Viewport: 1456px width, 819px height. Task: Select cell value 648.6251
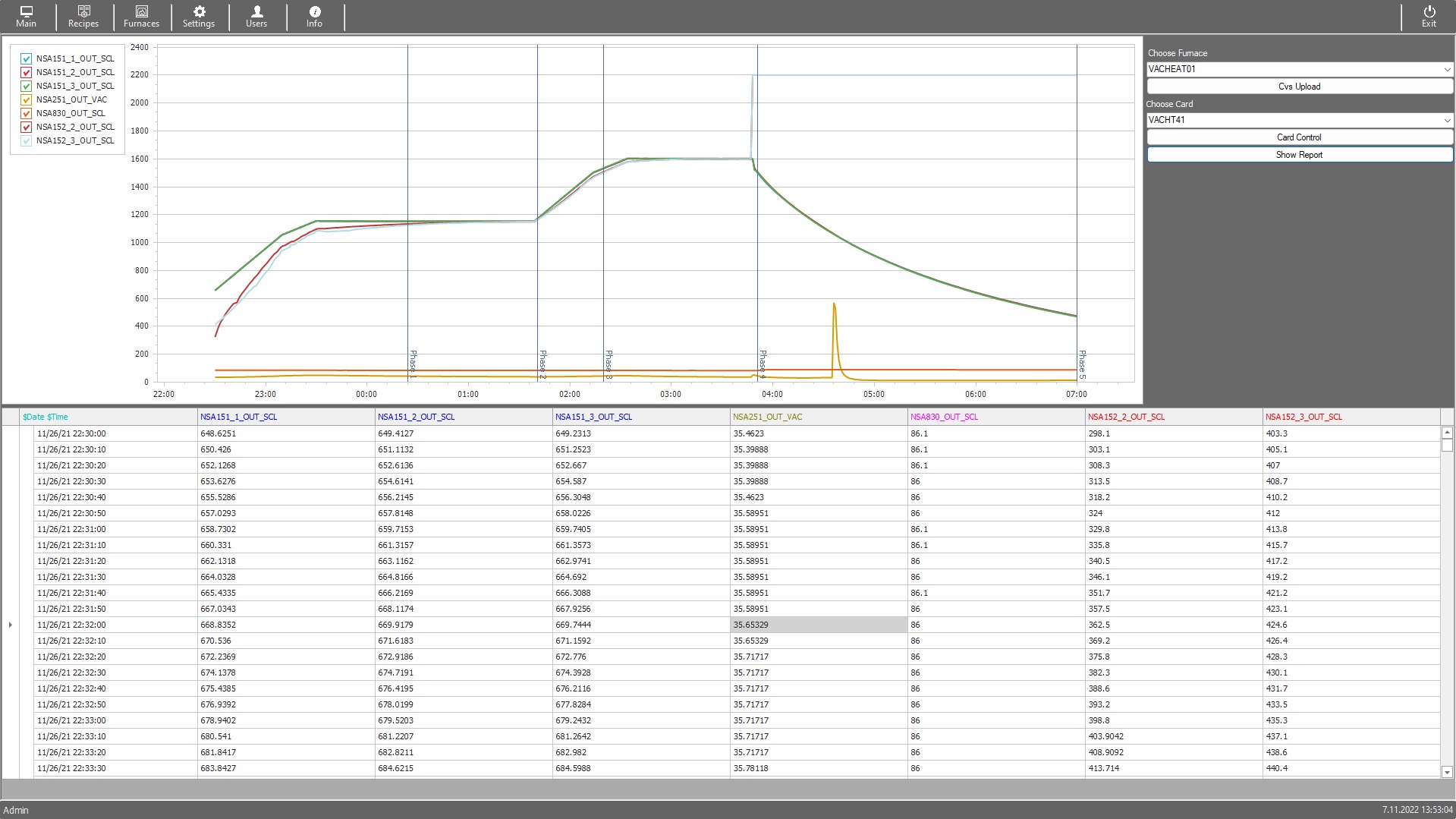point(286,433)
